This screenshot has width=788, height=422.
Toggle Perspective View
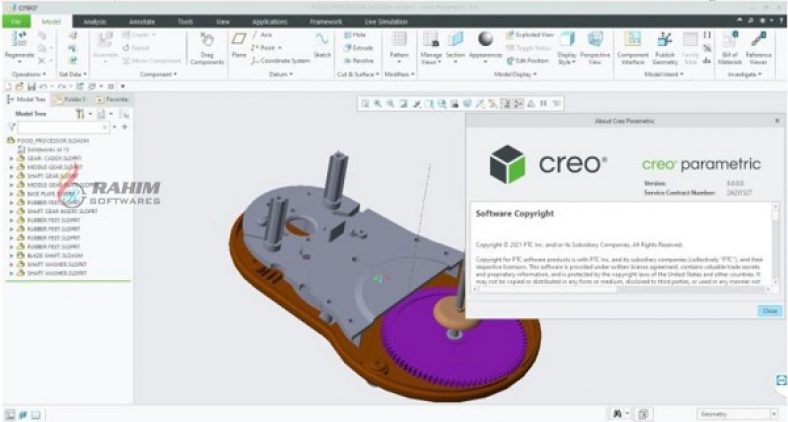pyautogui.click(x=595, y=48)
